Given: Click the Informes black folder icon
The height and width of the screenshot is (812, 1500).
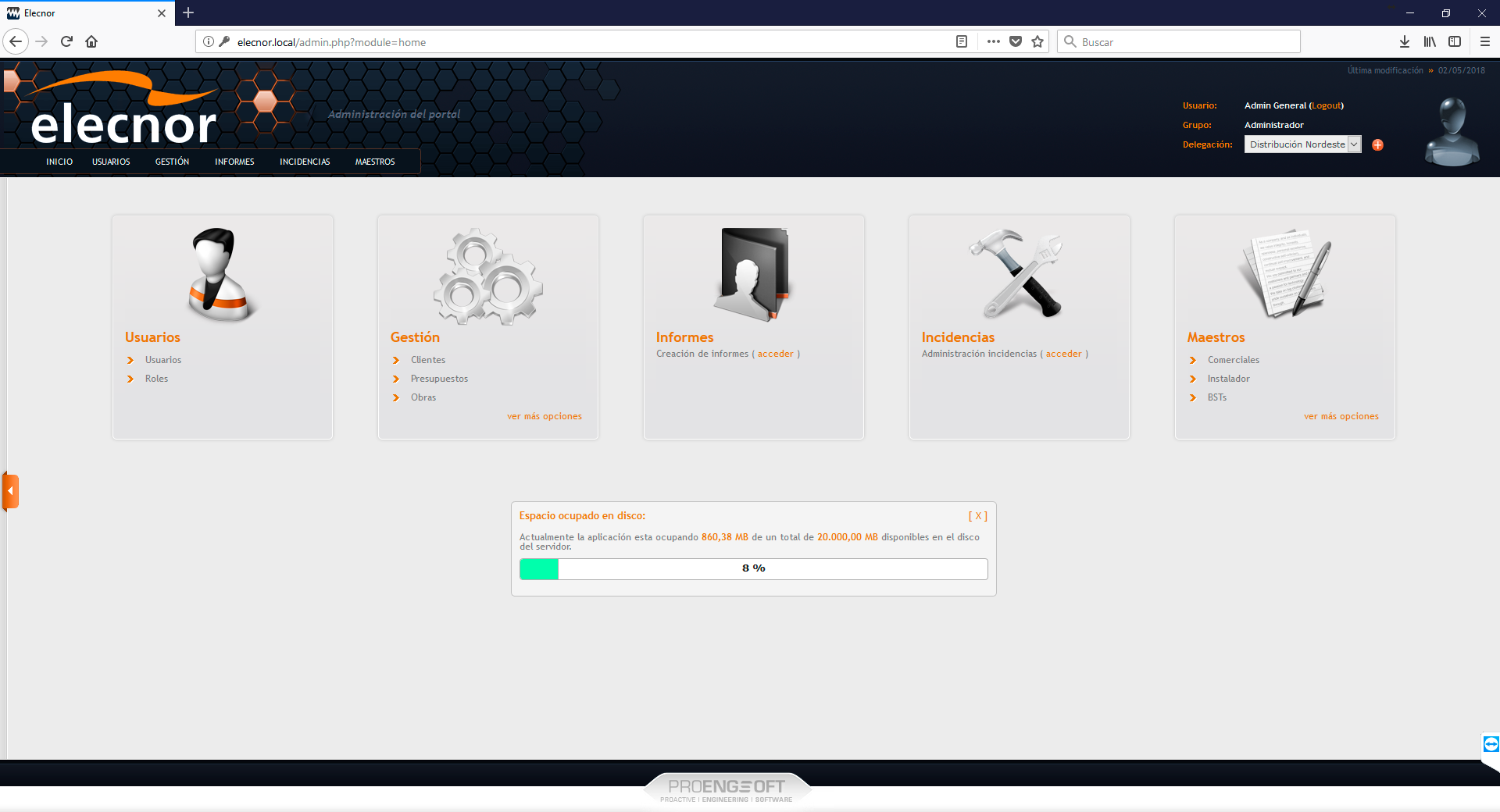Looking at the screenshot, I should (x=753, y=274).
